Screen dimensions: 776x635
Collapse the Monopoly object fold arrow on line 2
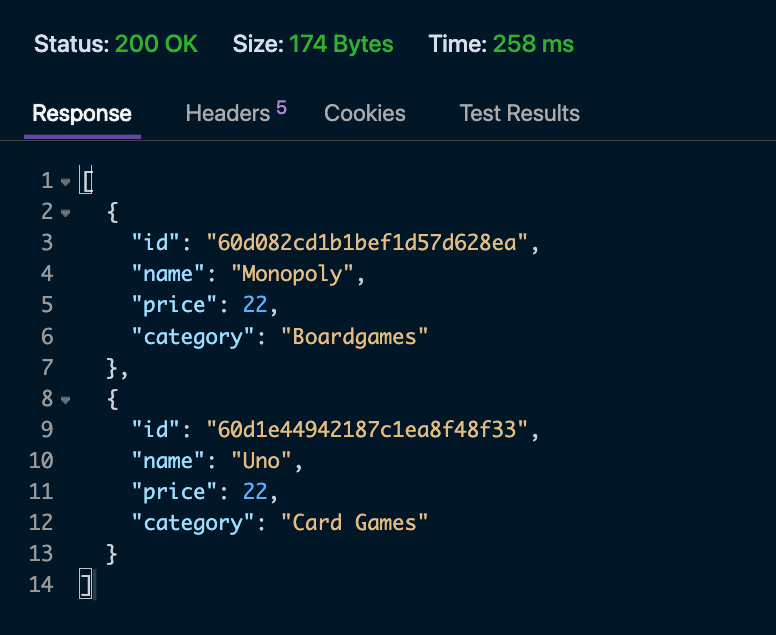(x=66, y=213)
